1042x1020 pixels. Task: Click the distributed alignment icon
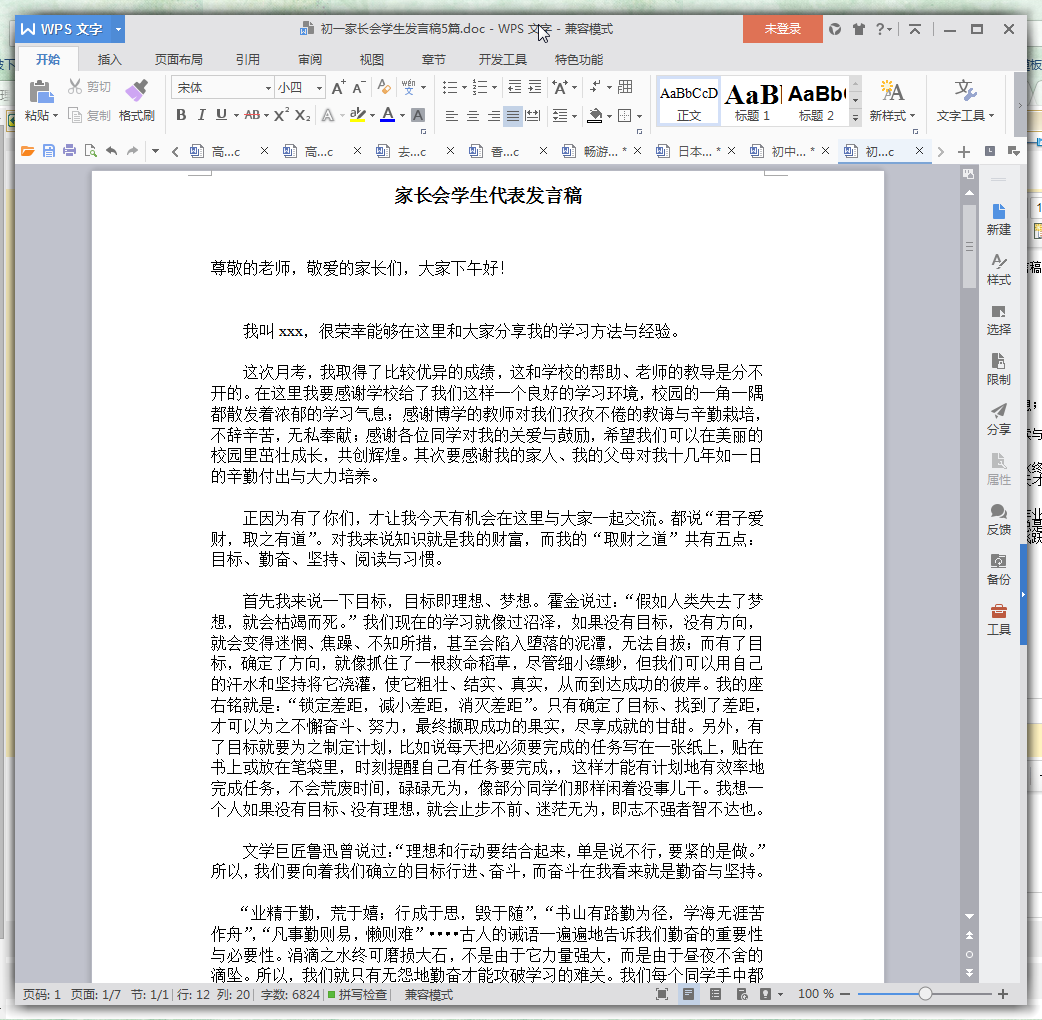533,116
